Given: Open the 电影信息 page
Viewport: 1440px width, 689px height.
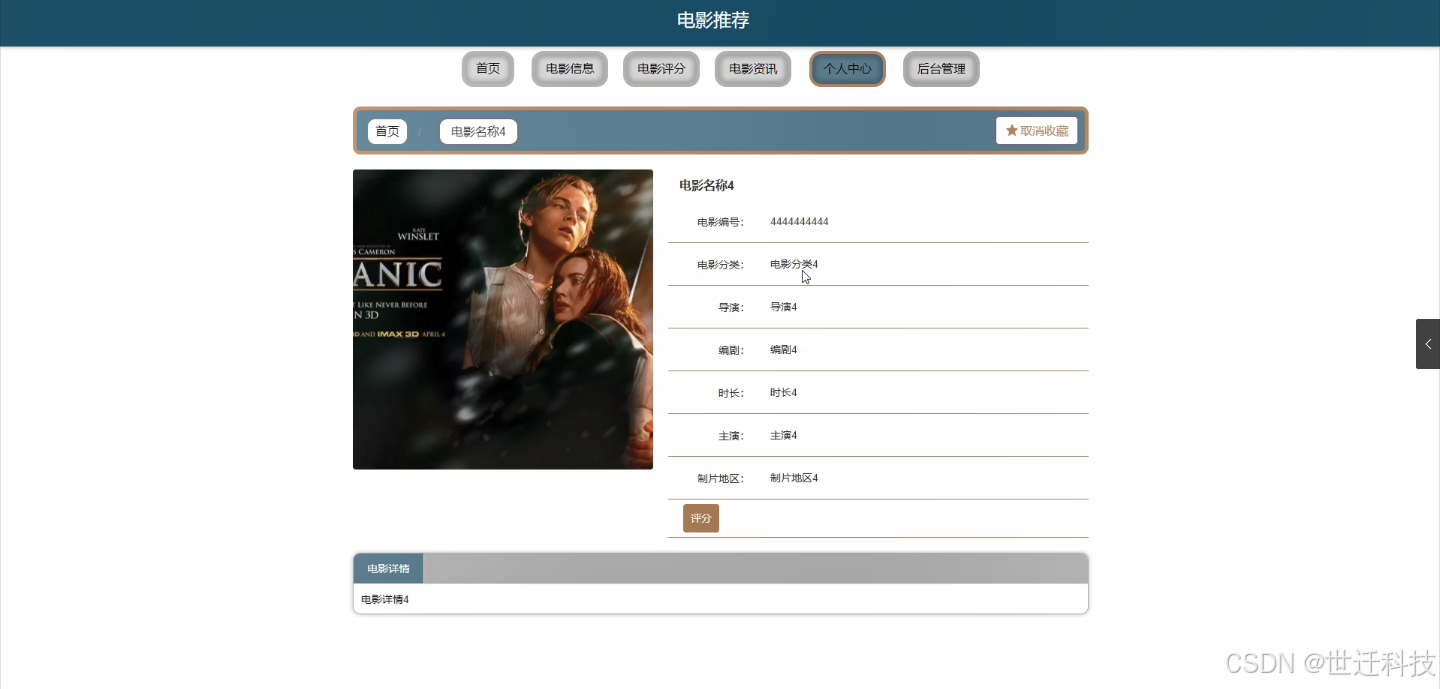Looking at the screenshot, I should (x=569, y=68).
